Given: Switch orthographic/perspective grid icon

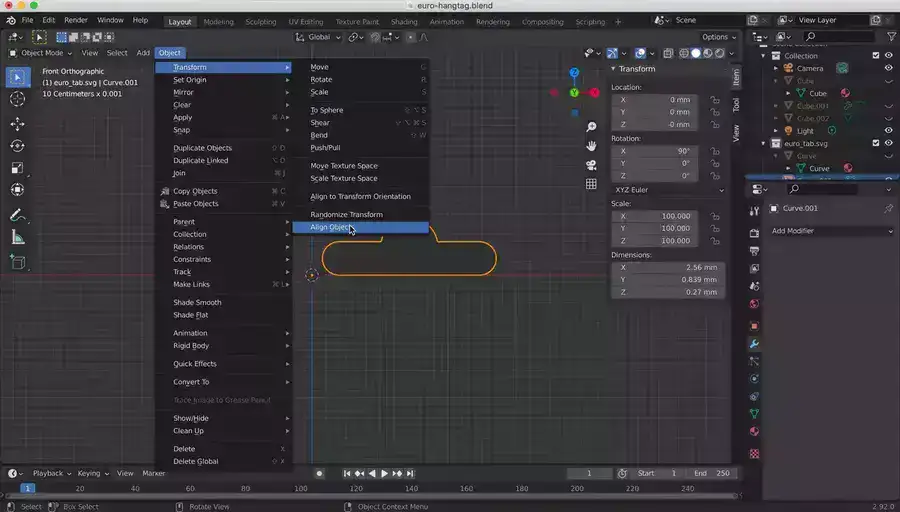Looking at the screenshot, I should pos(591,184).
